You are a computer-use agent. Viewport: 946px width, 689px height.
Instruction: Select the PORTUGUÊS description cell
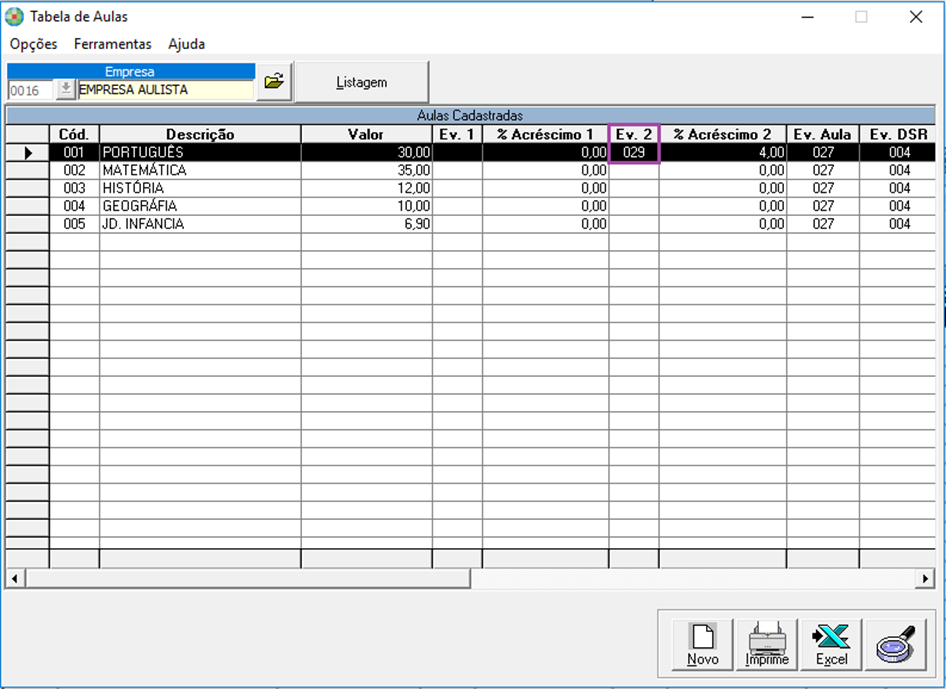(x=200, y=153)
